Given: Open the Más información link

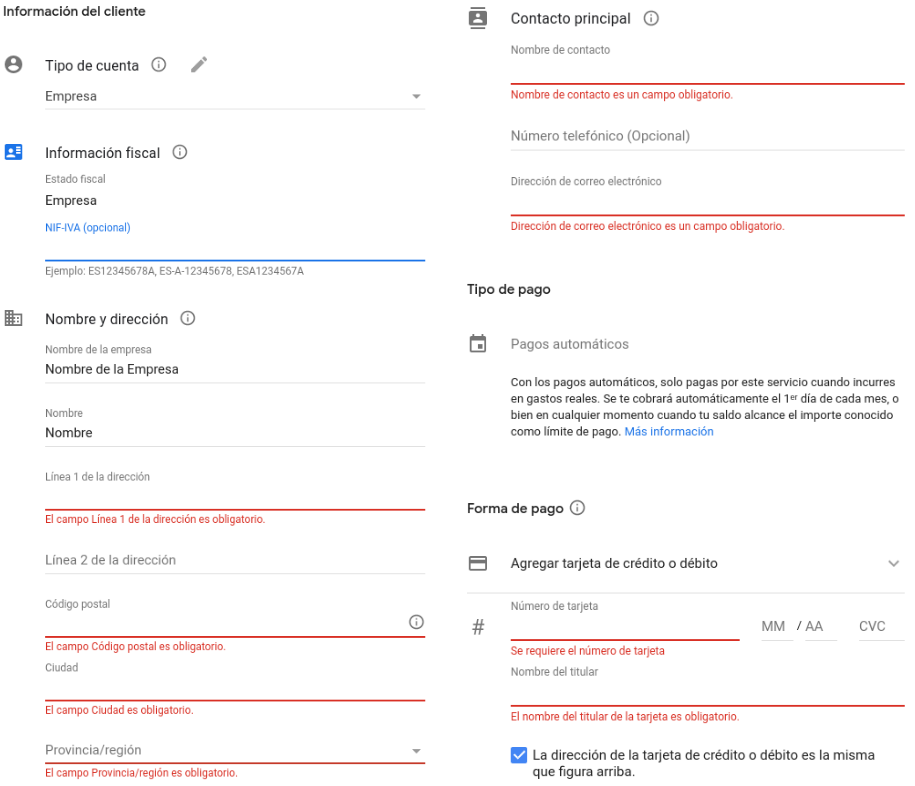Looking at the screenshot, I should point(669,431).
